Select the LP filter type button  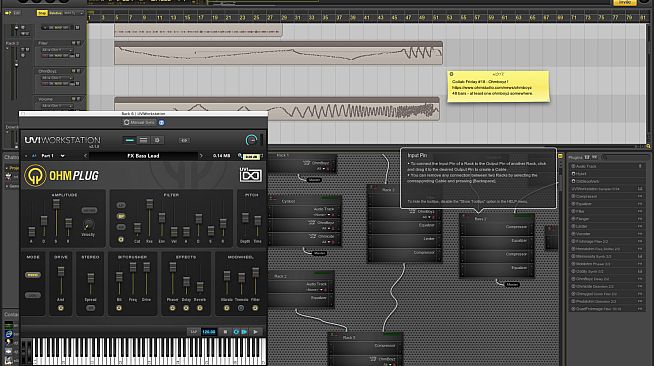(x=121, y=205)
